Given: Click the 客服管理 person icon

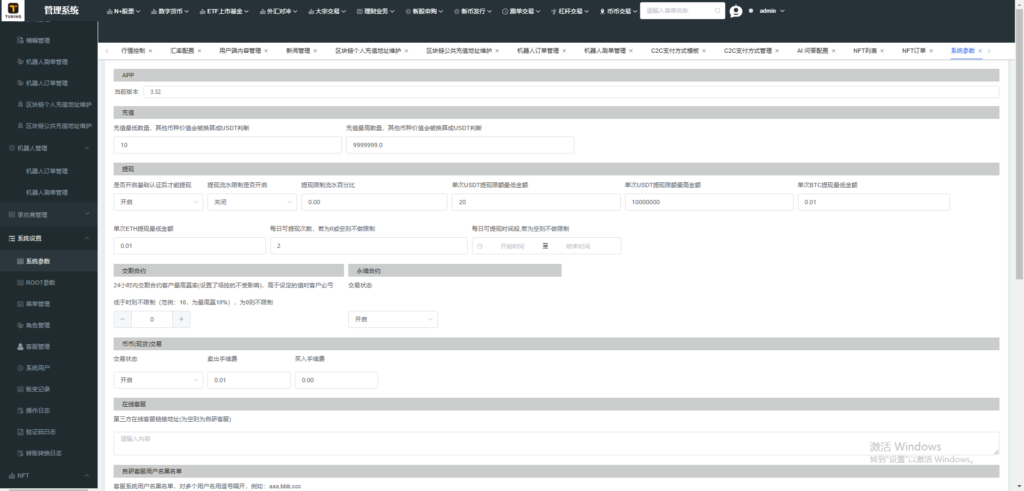Looking at the screenshot, I should 20,347.
